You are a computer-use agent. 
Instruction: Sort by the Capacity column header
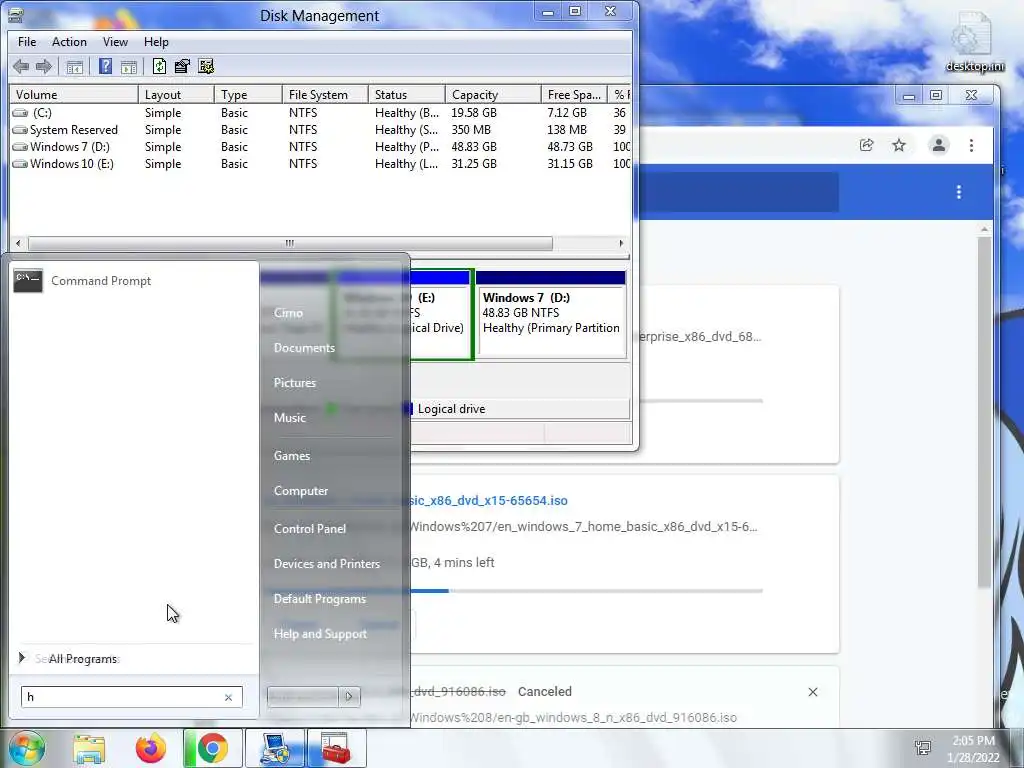[493, 95]
